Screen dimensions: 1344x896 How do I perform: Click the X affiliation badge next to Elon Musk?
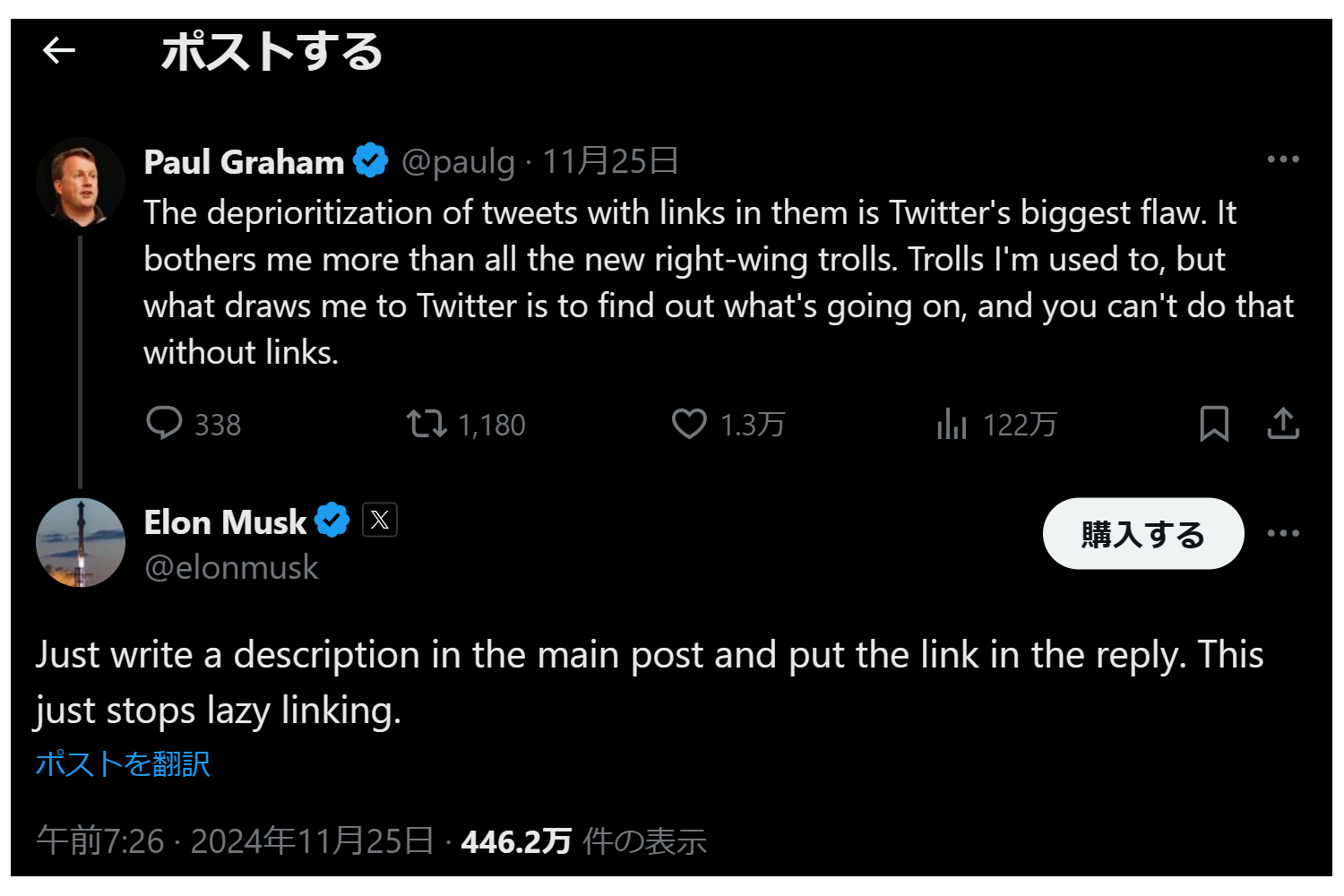point(380,520)
